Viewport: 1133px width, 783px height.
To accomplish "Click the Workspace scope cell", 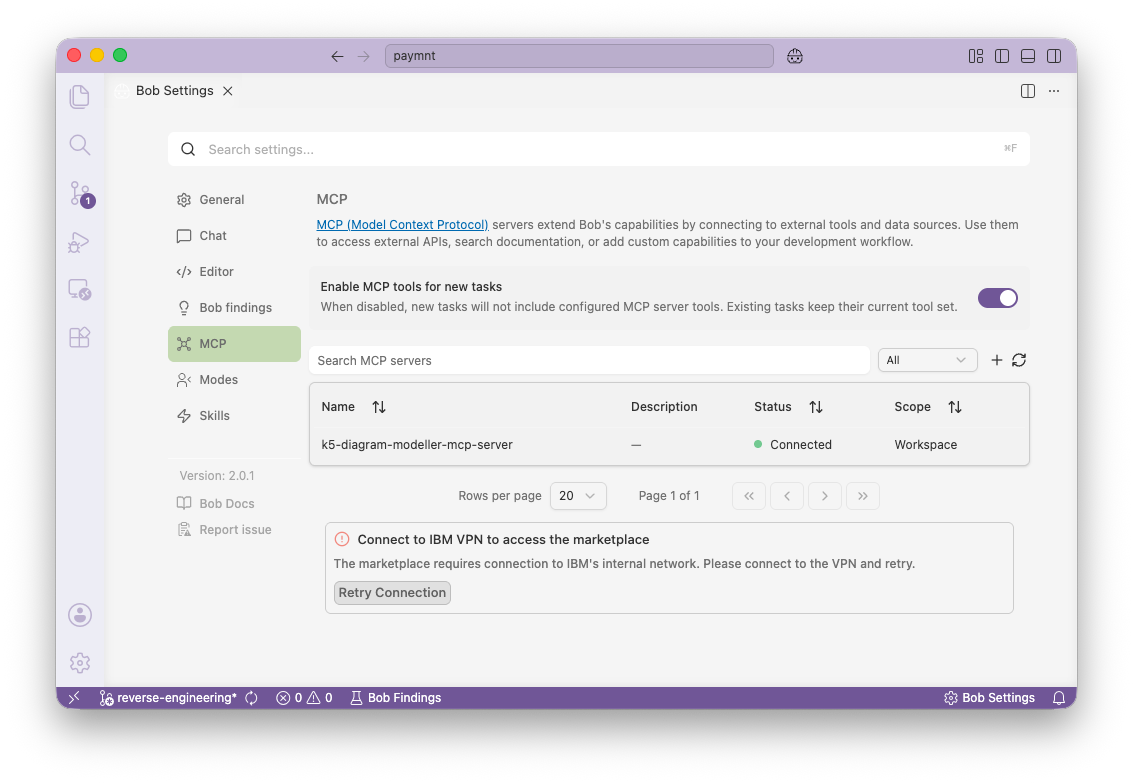I will click(x=926, y=445).
